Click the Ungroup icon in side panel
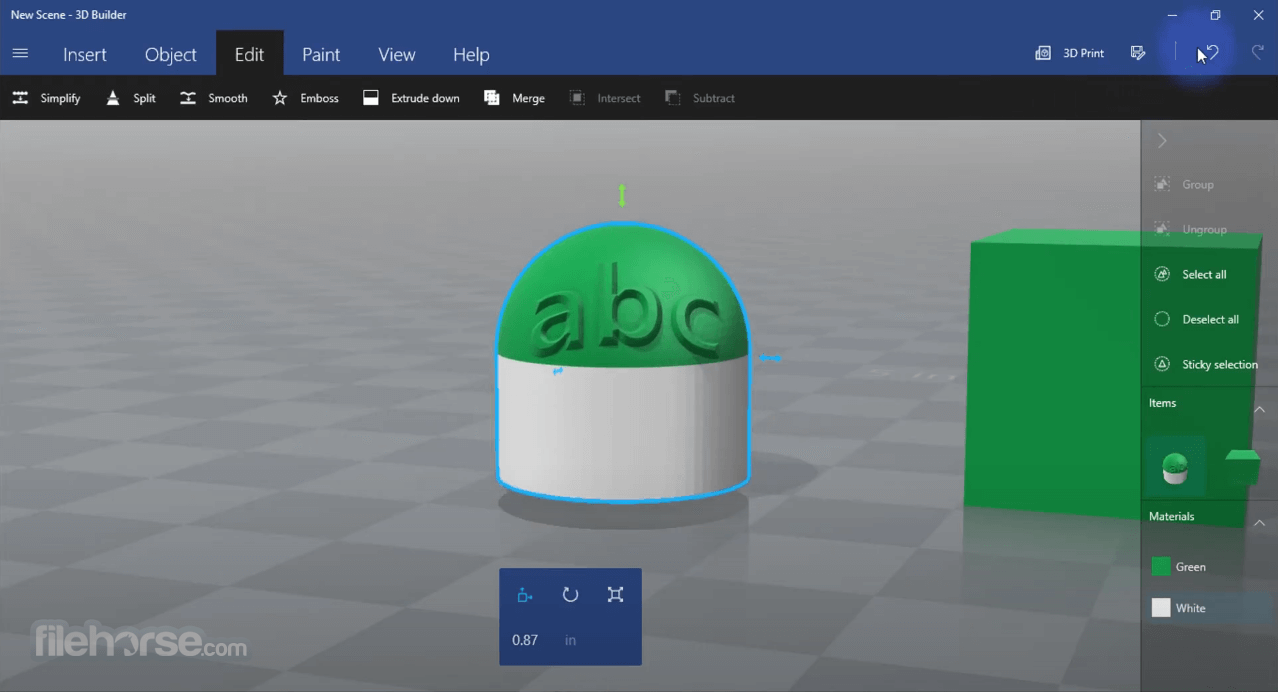 pyautogui.click(x=1162, y=229)
